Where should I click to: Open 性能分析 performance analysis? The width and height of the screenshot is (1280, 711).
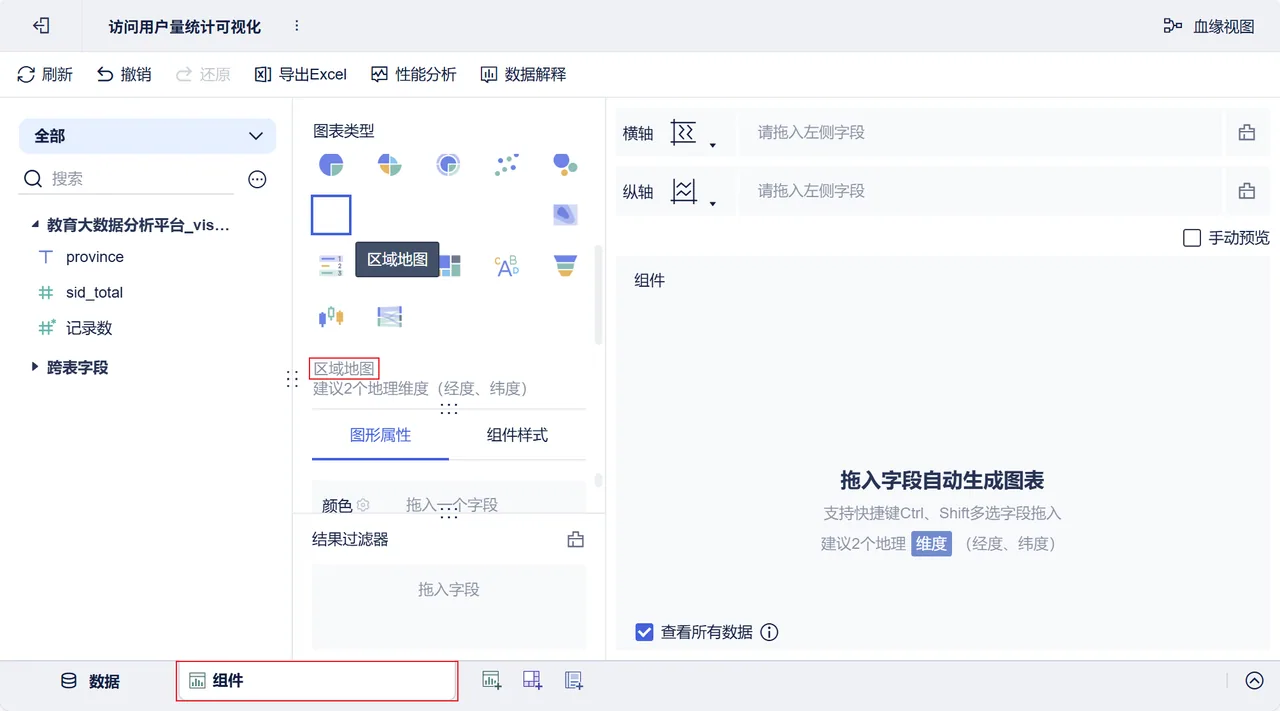(413, 74)
